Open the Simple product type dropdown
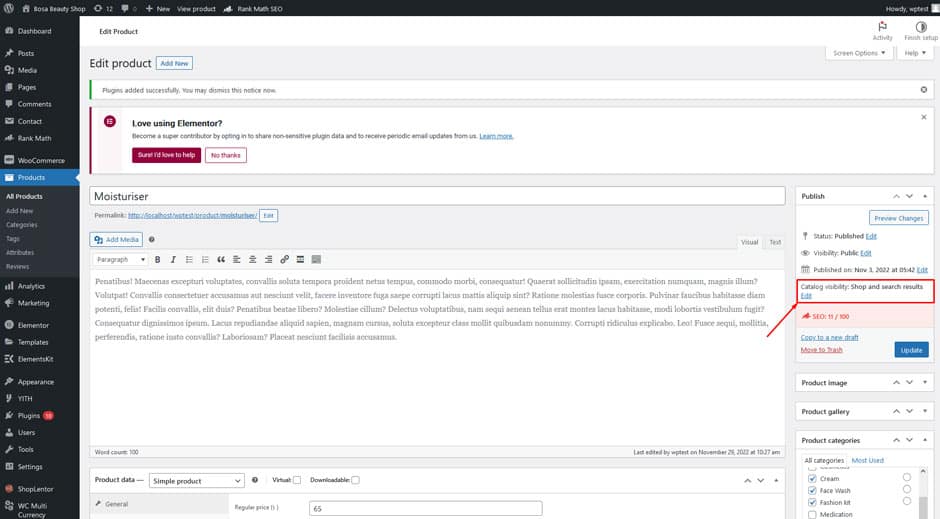This screenshot has width=940, height=519. pyautogui.click(x=197, y=481)
